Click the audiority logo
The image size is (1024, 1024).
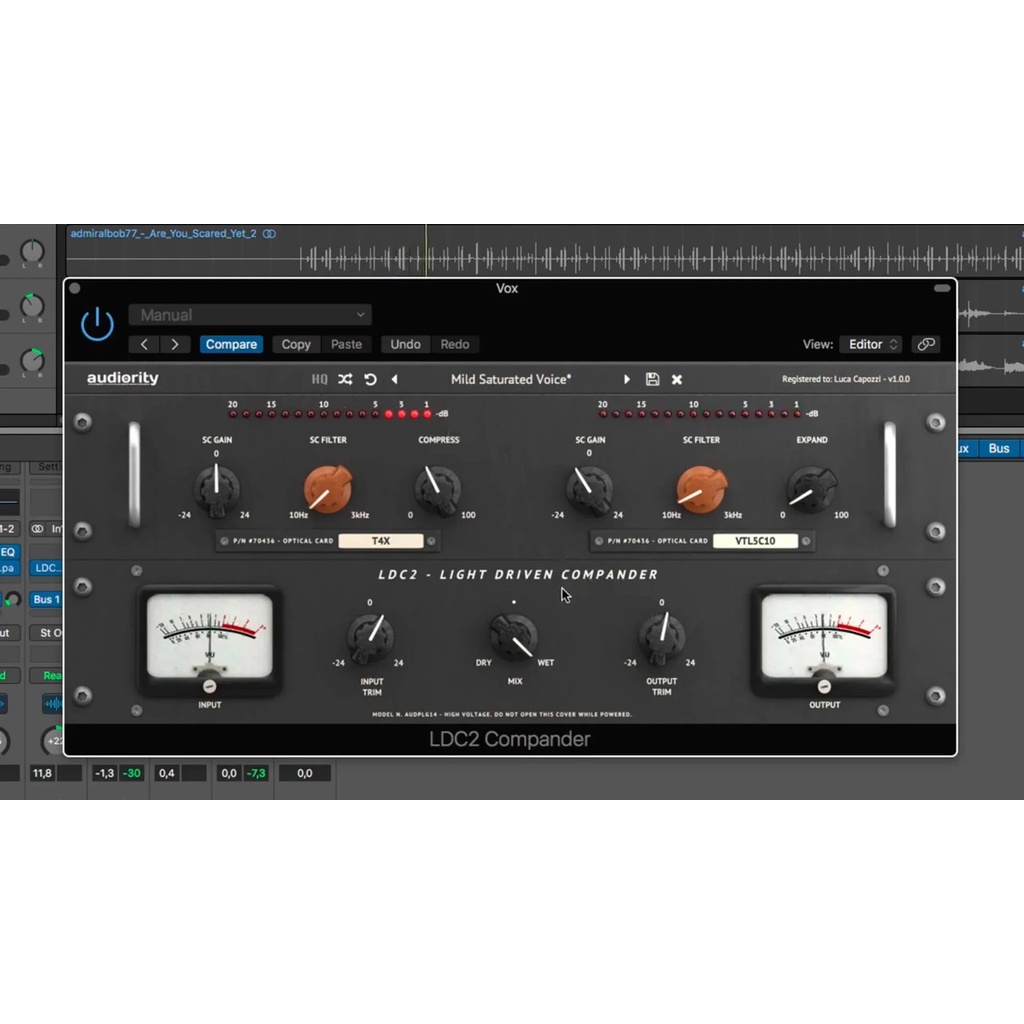pos(123,378)
